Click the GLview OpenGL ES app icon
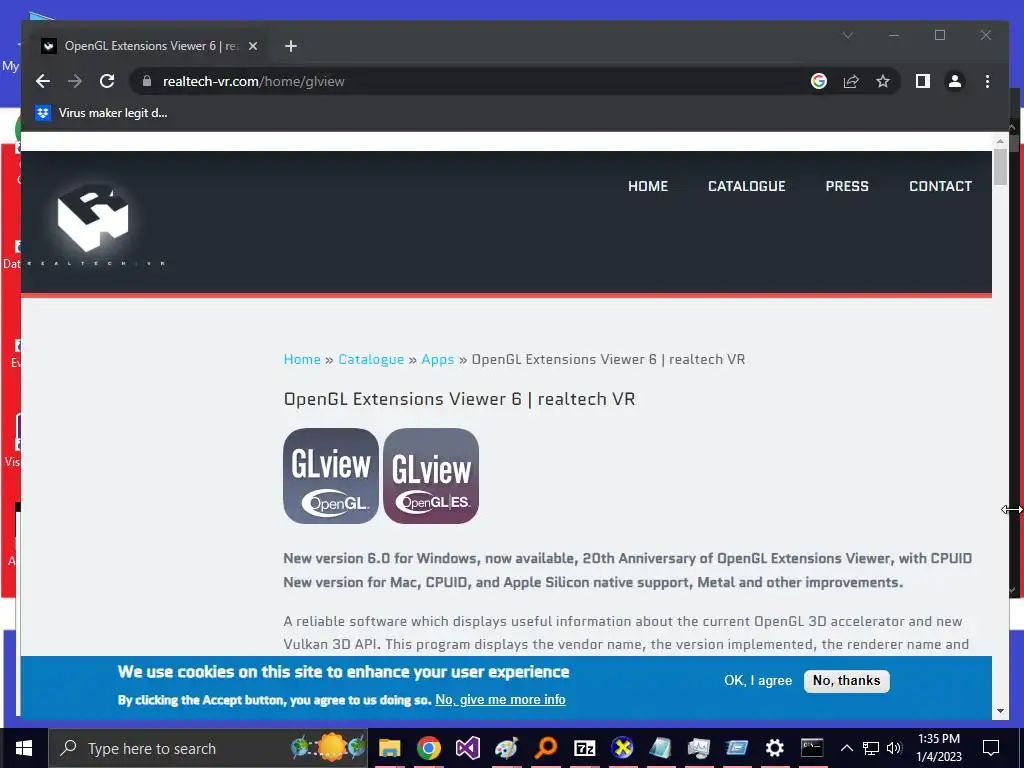This screenshot has width=1024, height=768. click(x=431, y=475)
